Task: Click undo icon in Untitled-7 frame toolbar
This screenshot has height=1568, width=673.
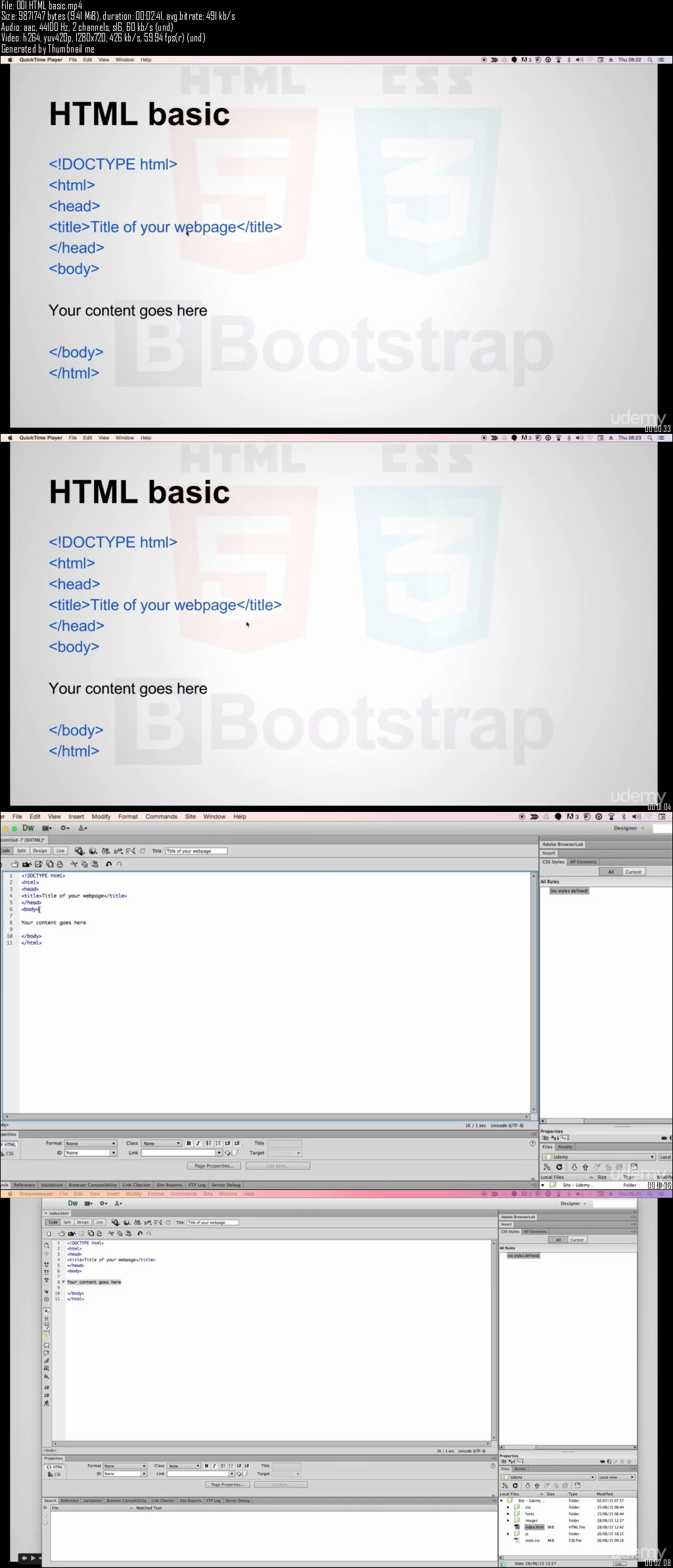Action: 108,864
